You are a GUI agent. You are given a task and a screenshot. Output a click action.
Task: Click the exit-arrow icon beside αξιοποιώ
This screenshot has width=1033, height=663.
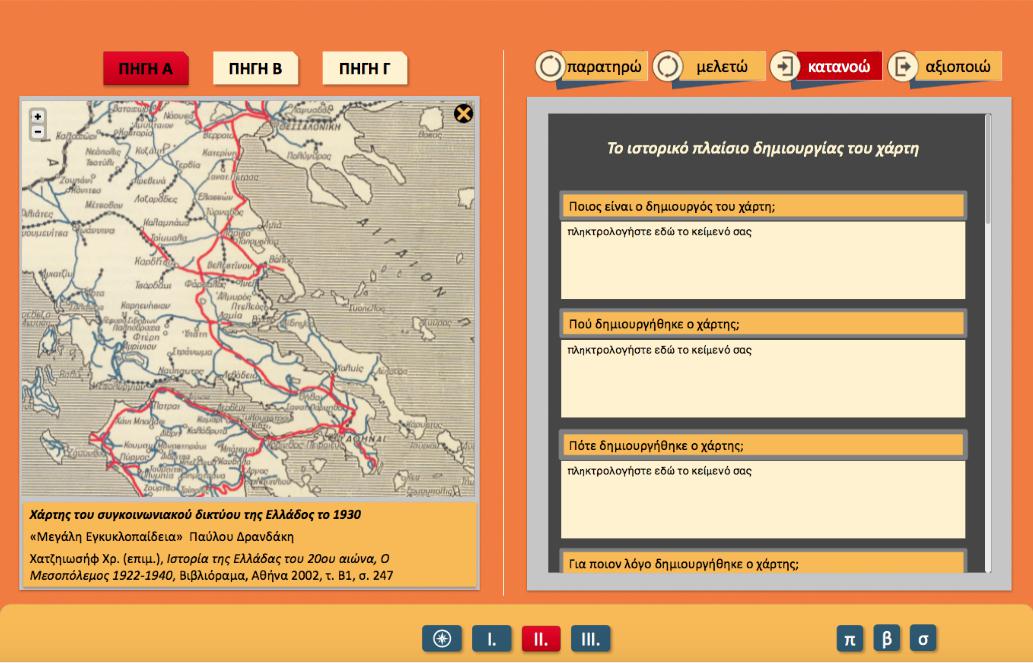903,67
